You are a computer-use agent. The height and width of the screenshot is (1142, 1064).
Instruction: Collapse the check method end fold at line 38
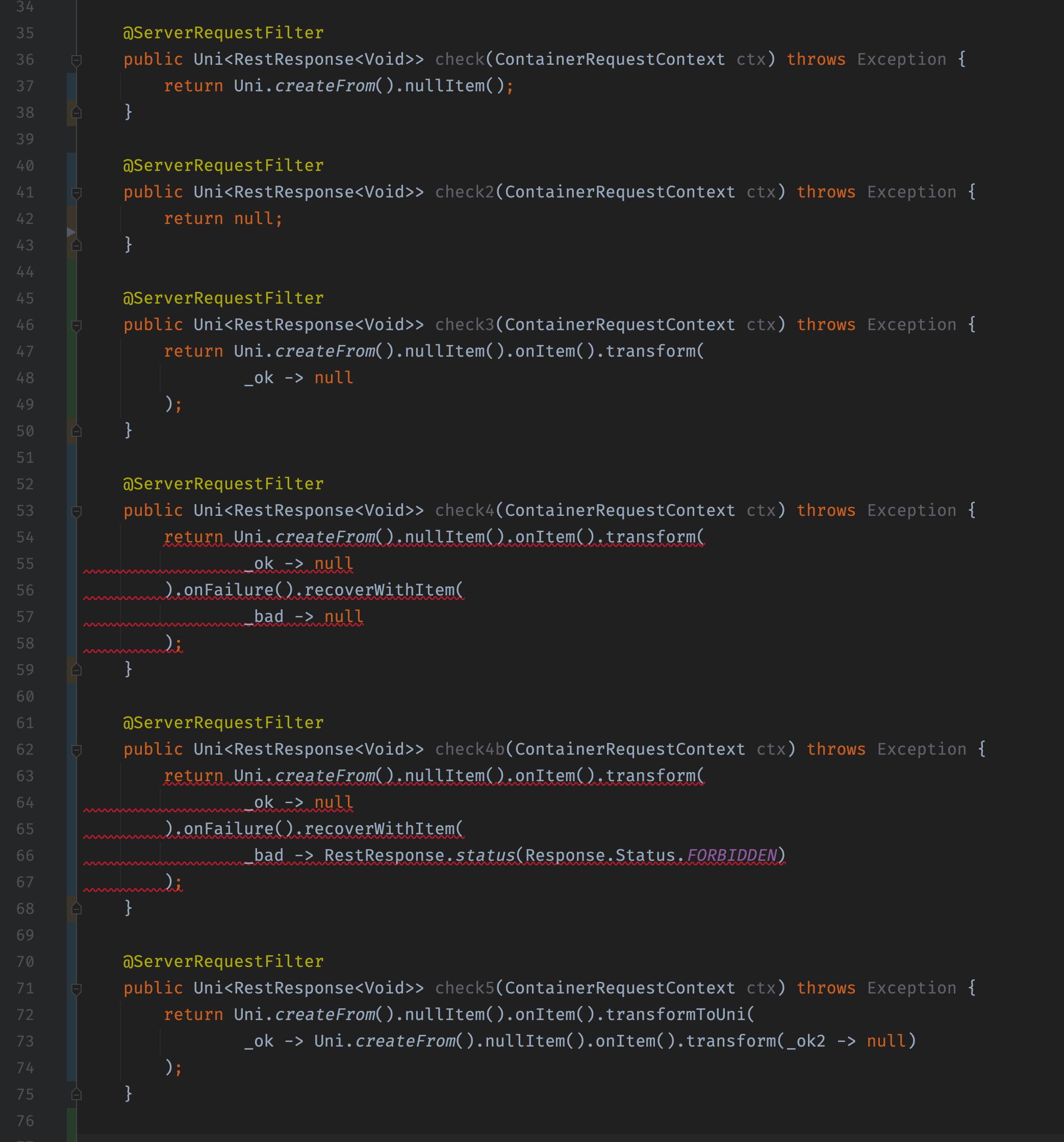point(77,113)
